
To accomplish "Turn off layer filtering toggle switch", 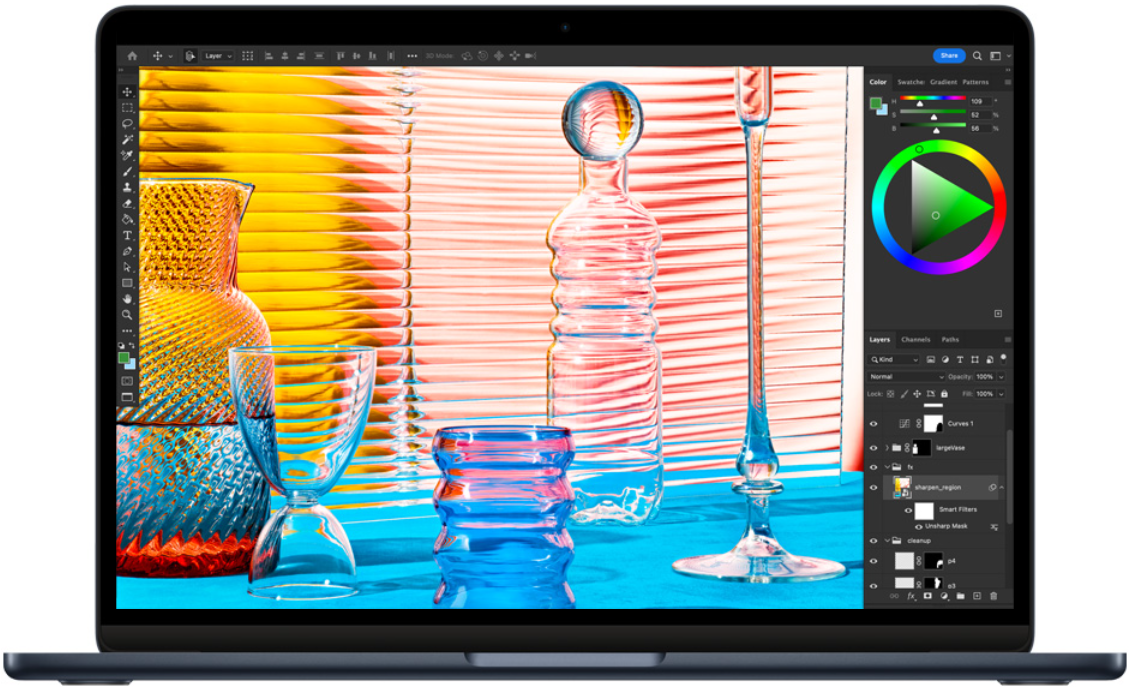I will 1004,358.
